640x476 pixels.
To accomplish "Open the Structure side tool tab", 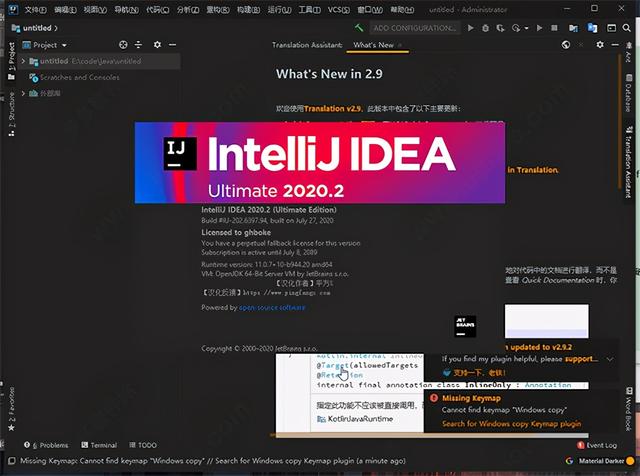I will pyautogui.click(x=11, y=114).
